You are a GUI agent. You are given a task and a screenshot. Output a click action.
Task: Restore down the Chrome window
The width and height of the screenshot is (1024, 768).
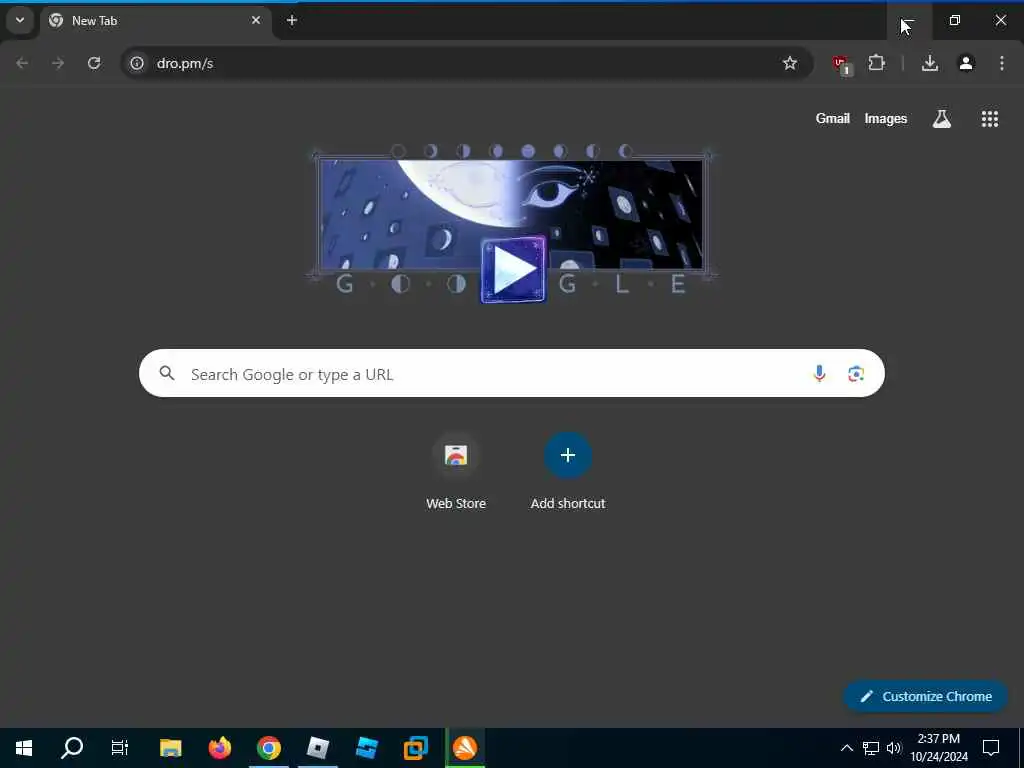pos(955,20)
